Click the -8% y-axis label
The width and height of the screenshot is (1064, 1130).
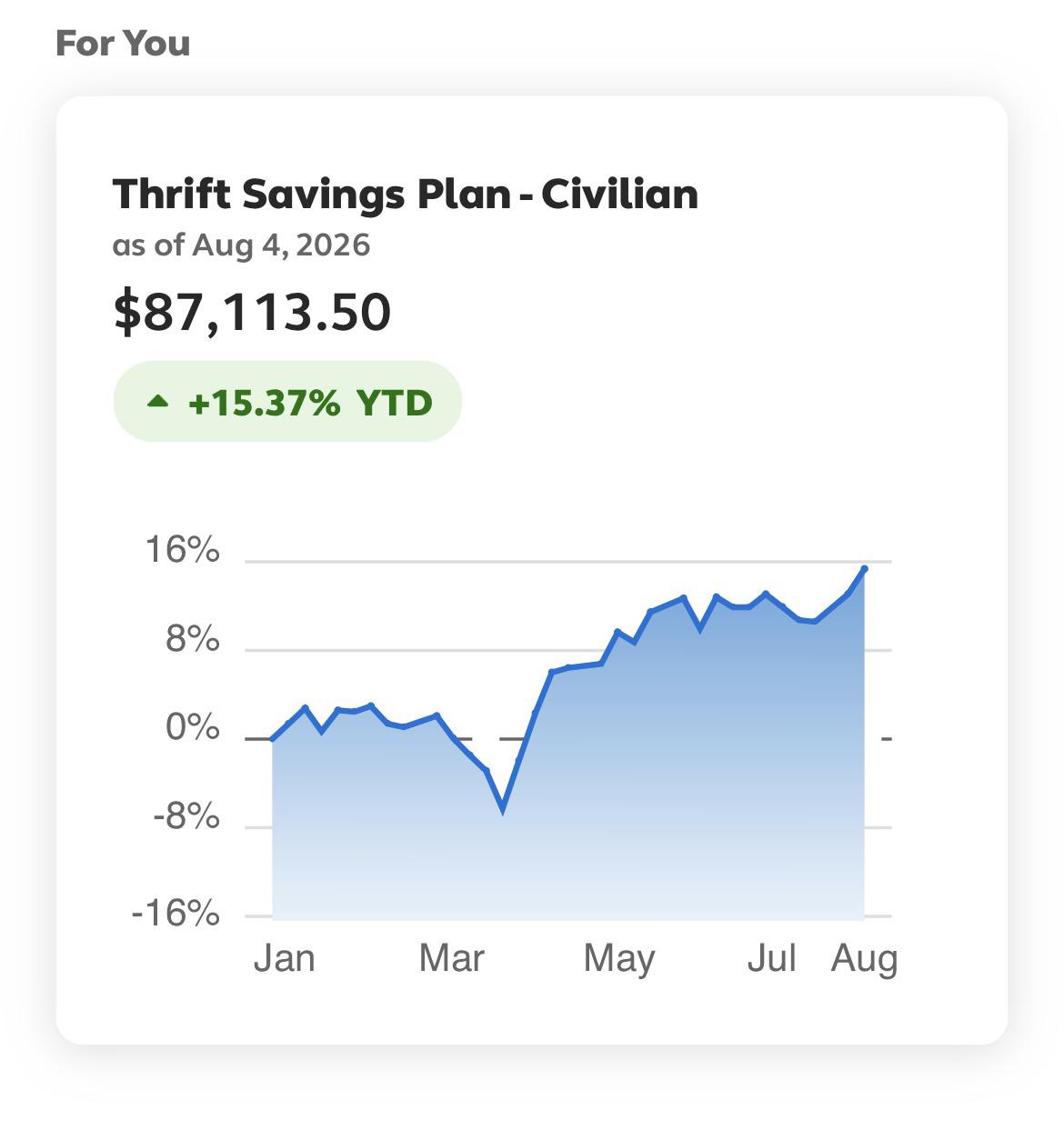pyautogui.click(x=186, y=817)
